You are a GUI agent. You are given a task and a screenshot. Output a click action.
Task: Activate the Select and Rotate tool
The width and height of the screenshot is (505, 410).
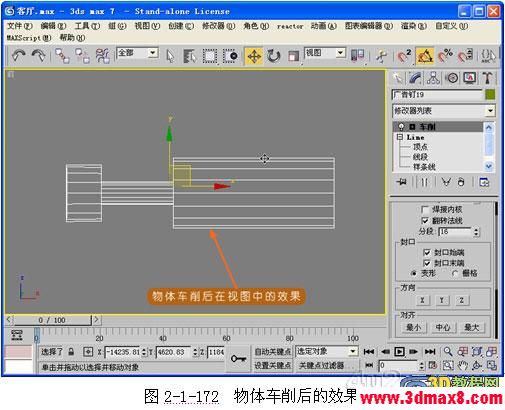(x=274, y=56)
